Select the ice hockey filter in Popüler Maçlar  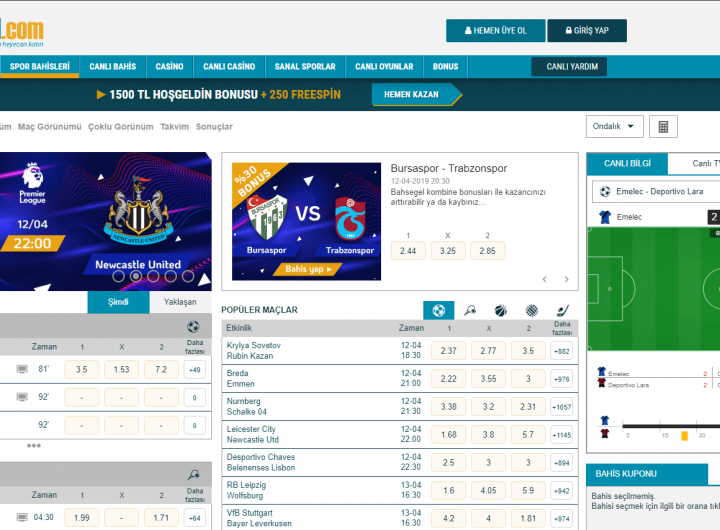[x=563, y=310]
